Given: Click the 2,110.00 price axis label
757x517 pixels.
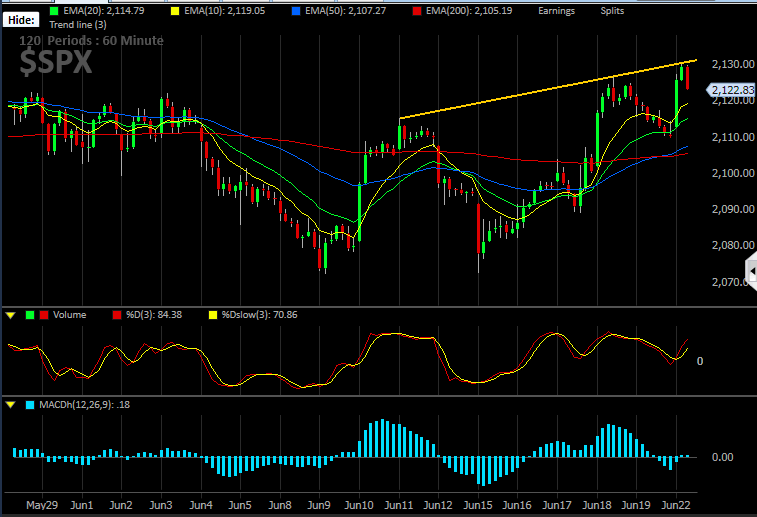Looking at the screenshot, I should point(733,137).
